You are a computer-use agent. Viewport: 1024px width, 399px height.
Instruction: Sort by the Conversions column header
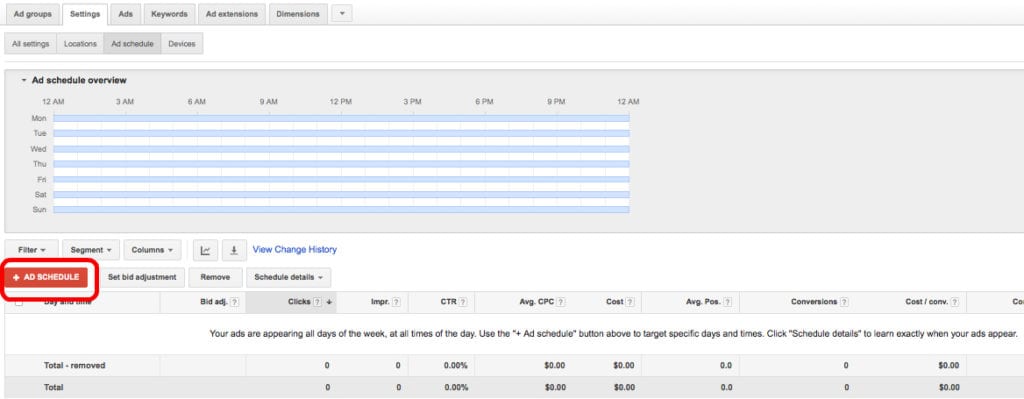click(x=814, y=302)
